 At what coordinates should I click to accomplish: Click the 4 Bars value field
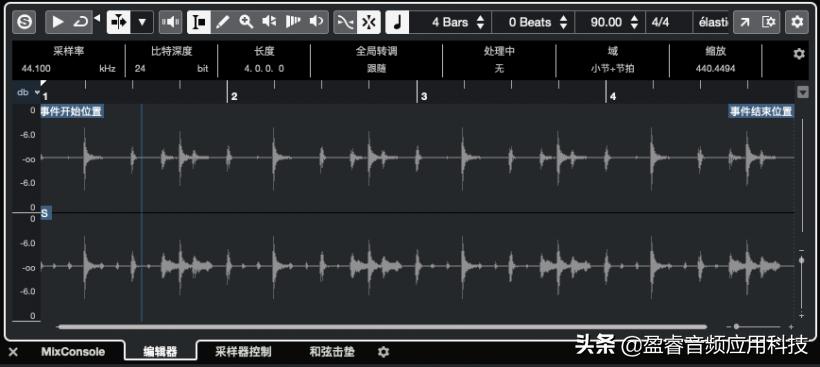click(x=450, y=22)
